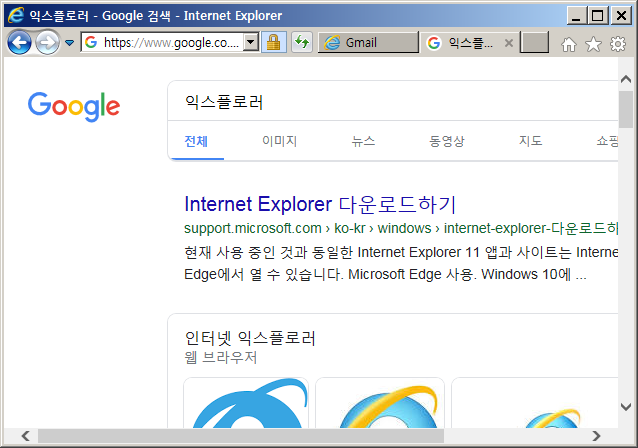638x448 pixels.
Task: Go to the Home page icon
Action: pos(569,44)
